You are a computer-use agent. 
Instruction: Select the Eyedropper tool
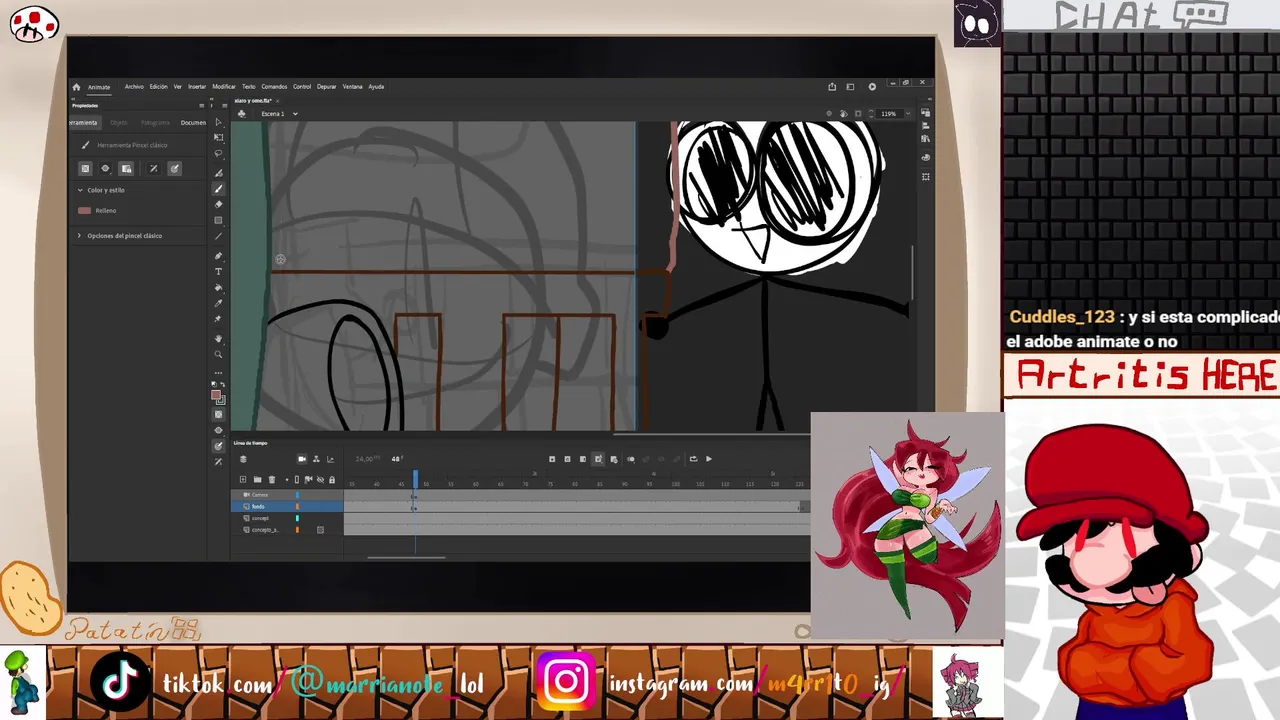tap(218, 303)
